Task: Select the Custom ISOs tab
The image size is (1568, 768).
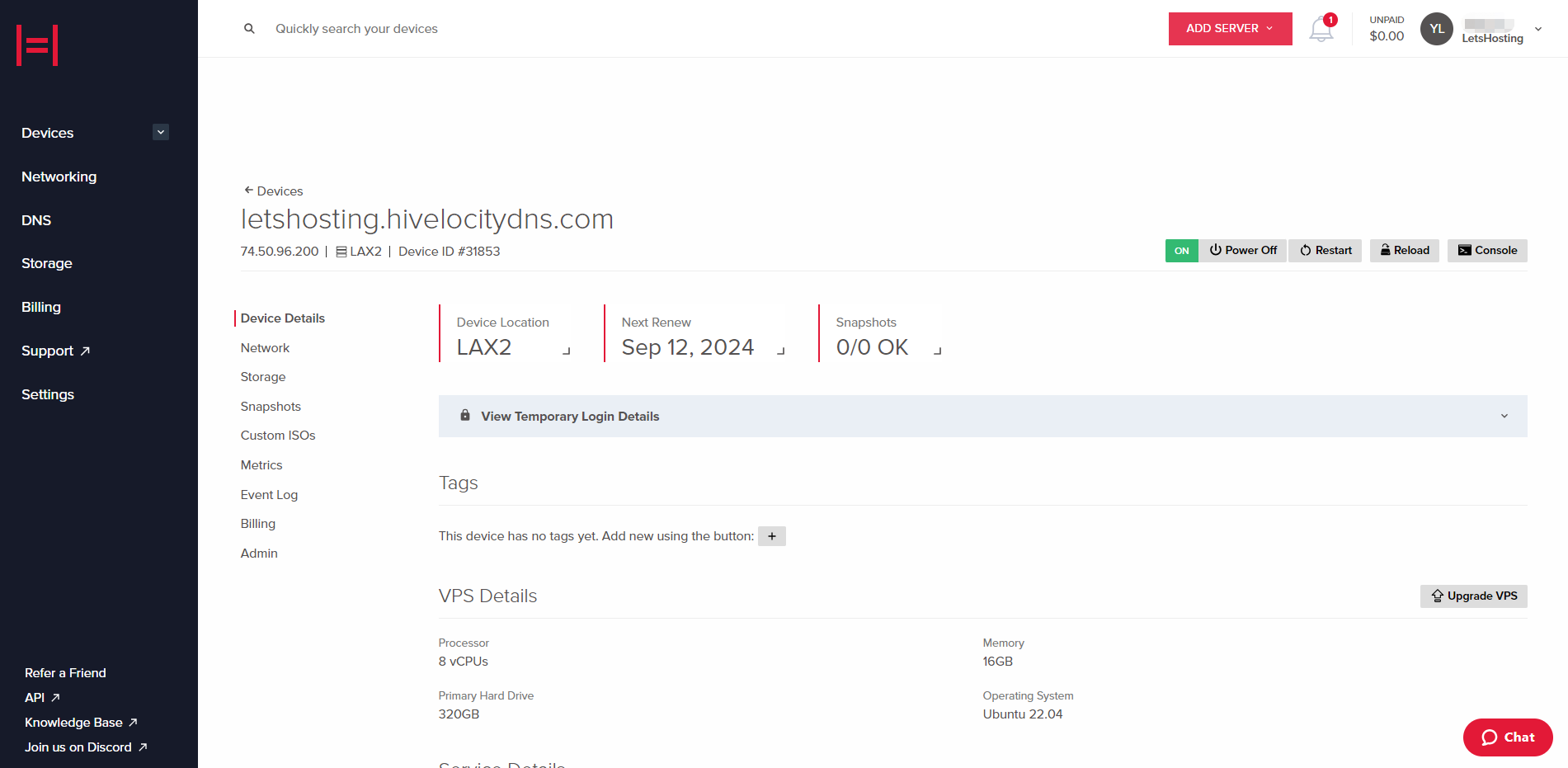Action: tap(278, 436)
